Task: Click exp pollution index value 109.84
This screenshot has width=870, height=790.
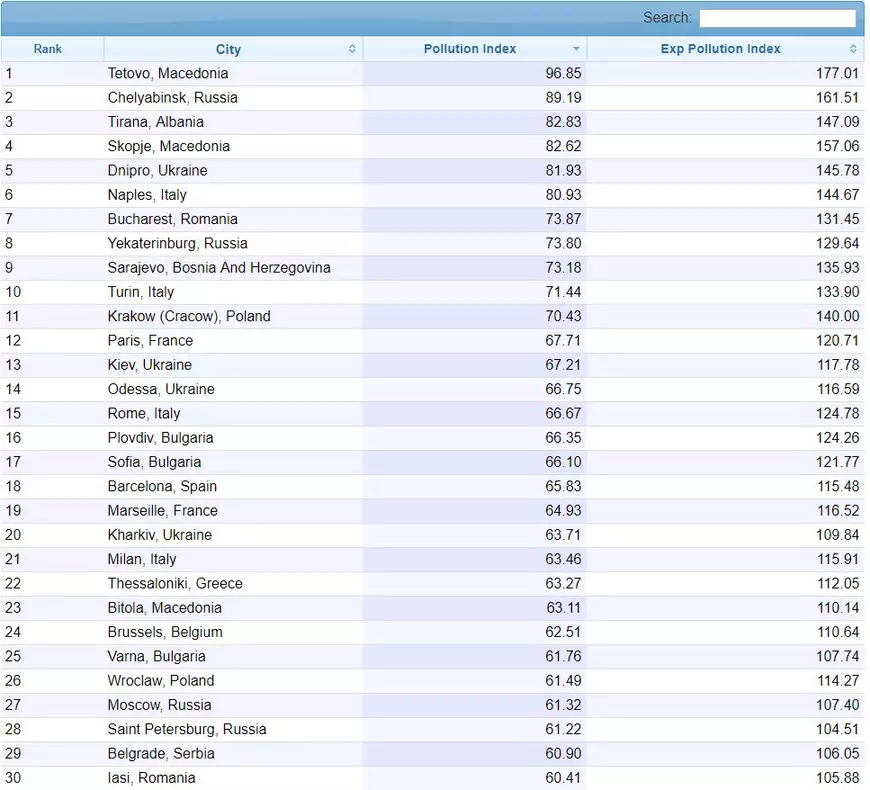Action: [837, 535]
